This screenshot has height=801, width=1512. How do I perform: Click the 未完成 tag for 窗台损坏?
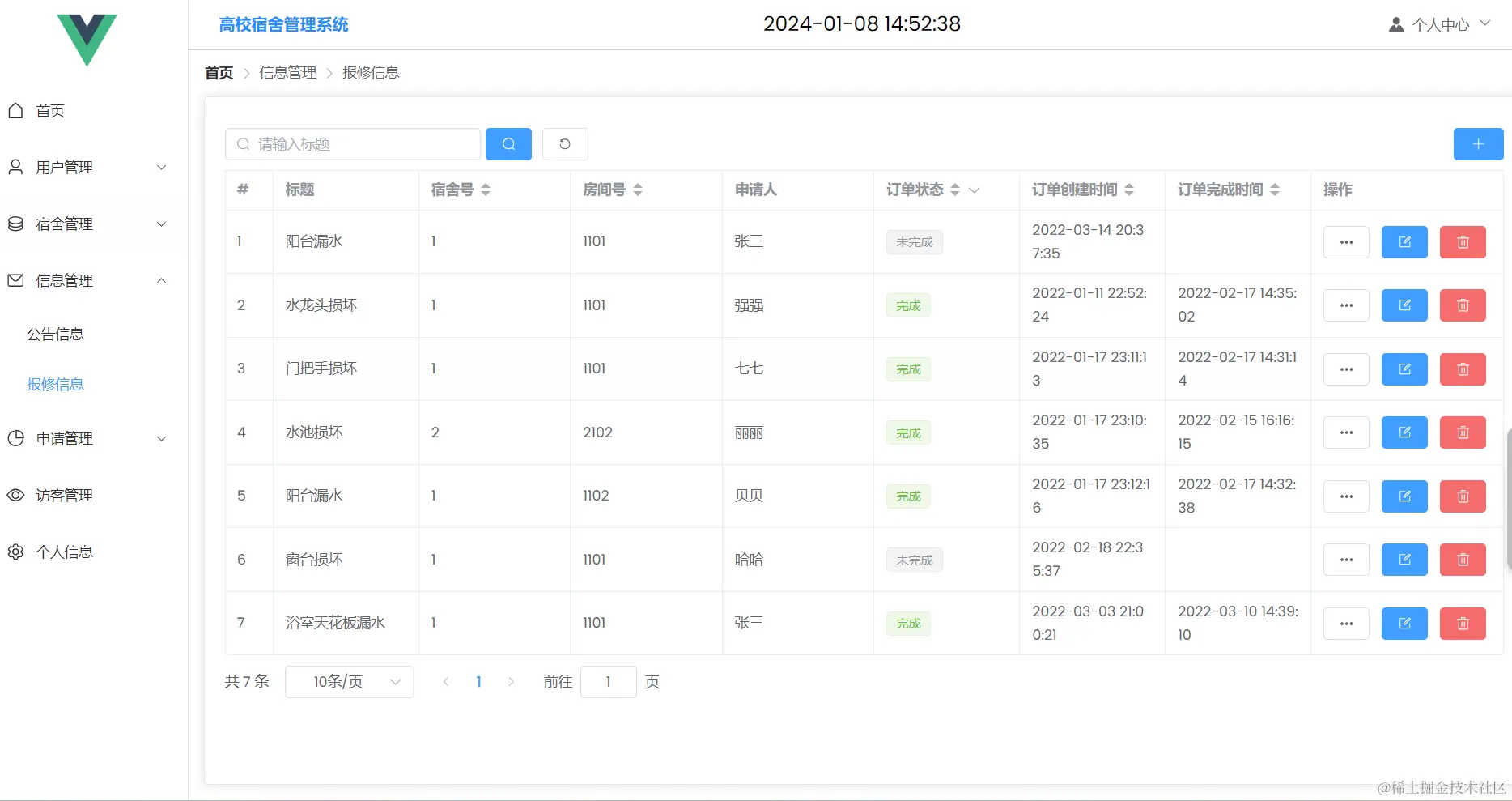[915, 560]
